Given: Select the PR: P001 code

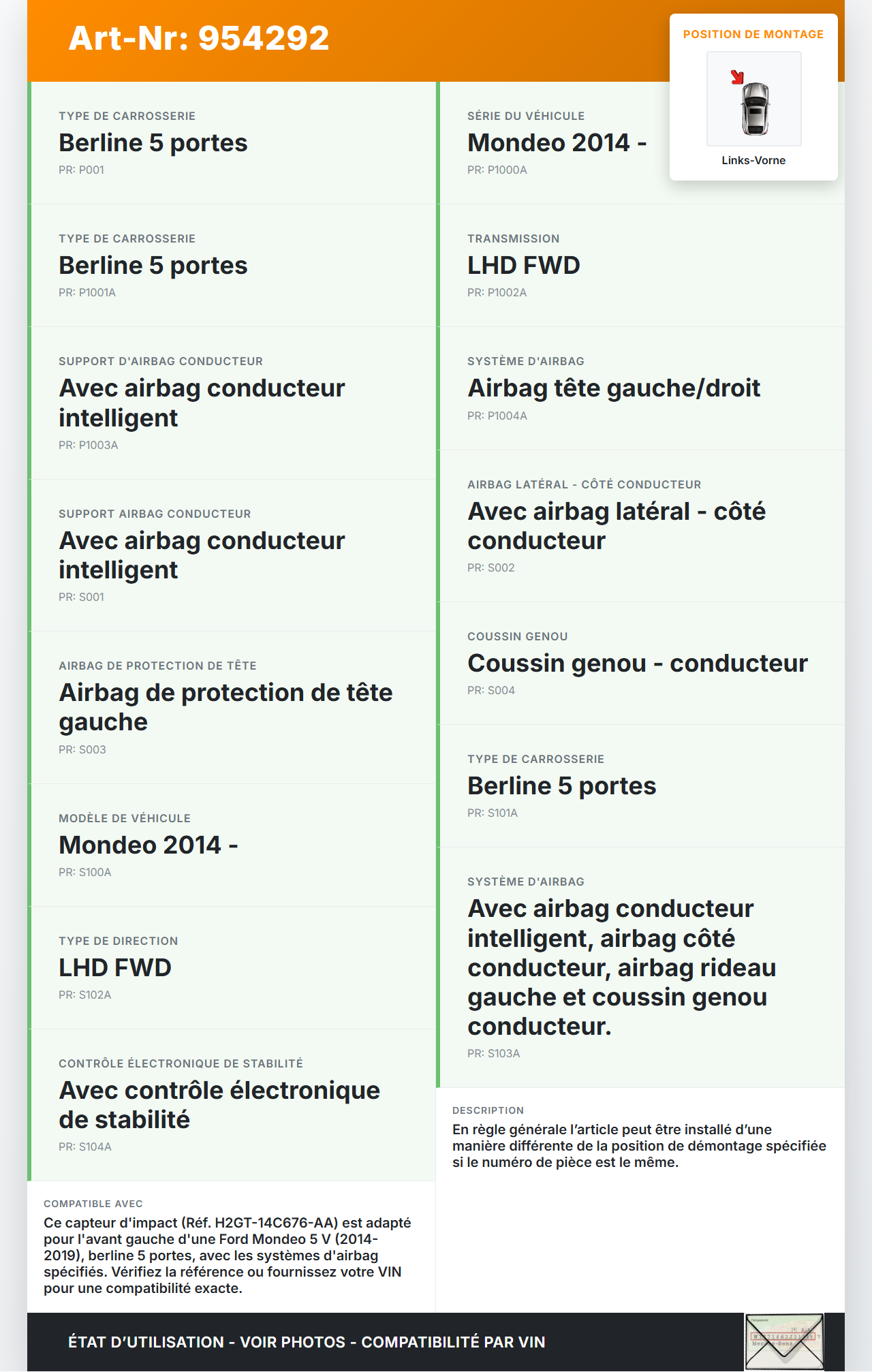Looking at the screenshot, I should [x=81, y=170].
